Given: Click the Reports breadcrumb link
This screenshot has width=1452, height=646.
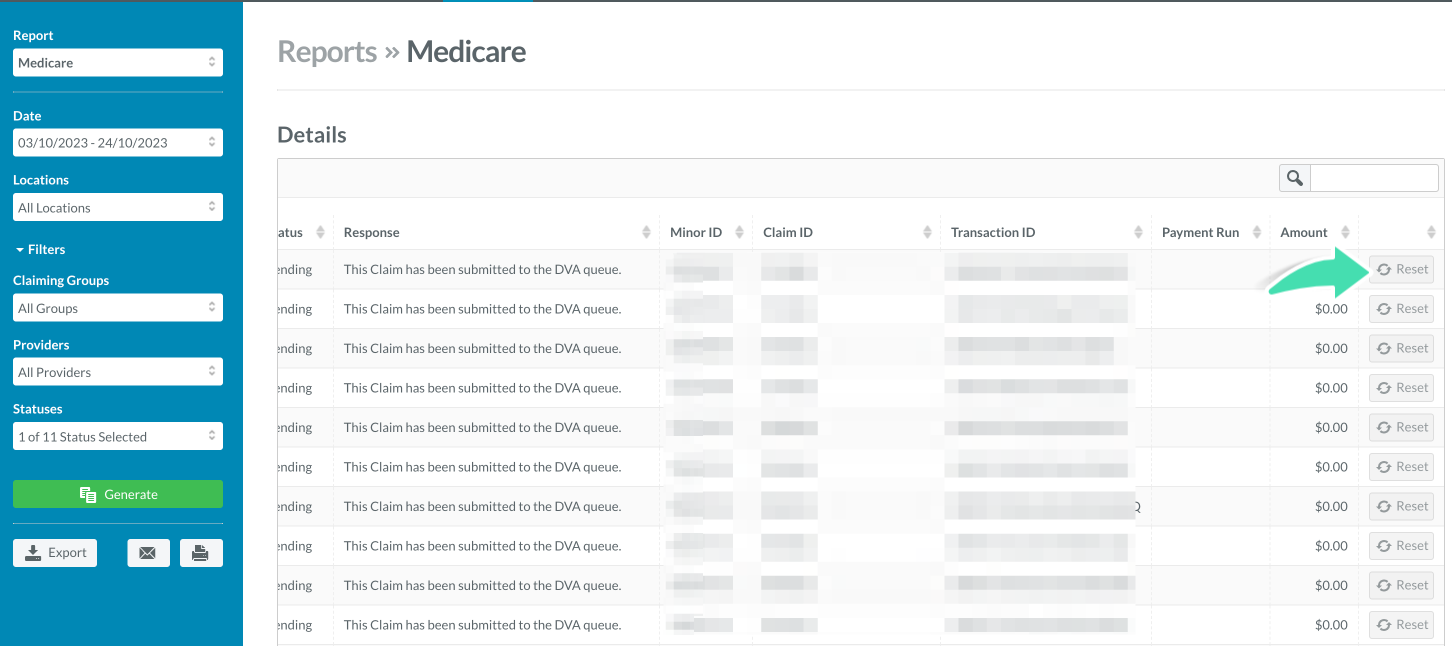Looking at the screenshot, I should 327,52.
